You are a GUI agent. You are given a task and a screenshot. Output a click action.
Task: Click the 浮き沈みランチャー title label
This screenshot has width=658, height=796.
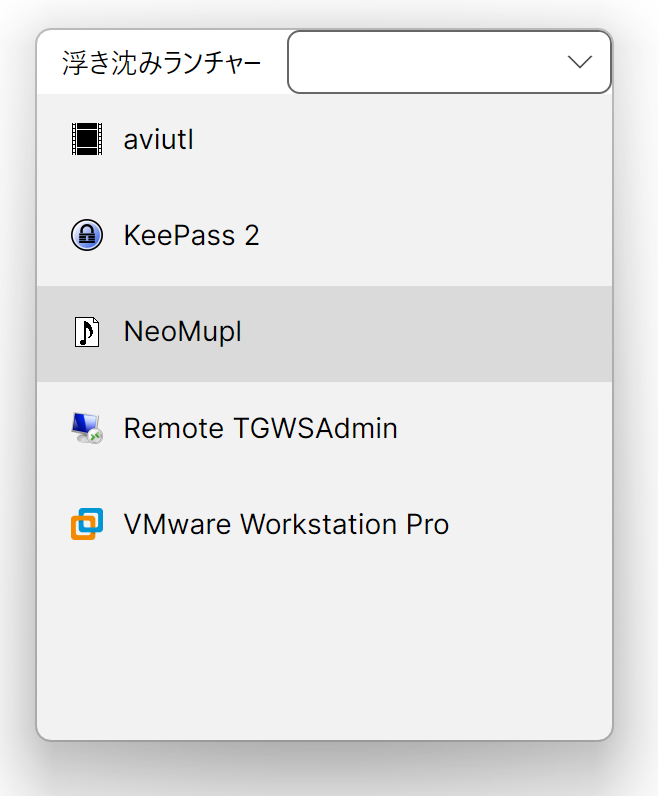[162, 63]
